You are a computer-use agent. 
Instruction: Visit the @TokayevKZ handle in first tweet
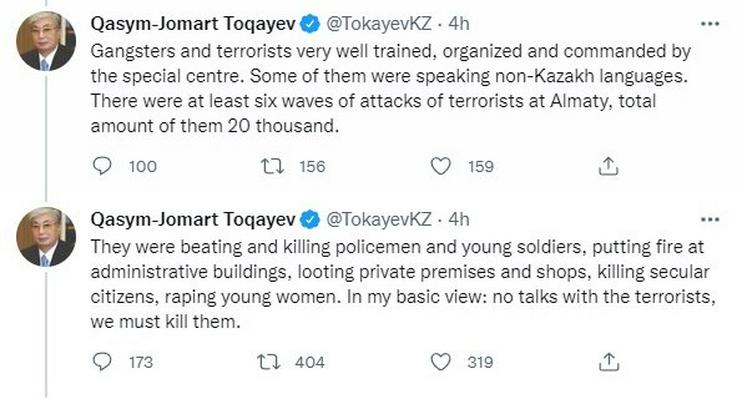pyautogui.click(x=379, y=24)
